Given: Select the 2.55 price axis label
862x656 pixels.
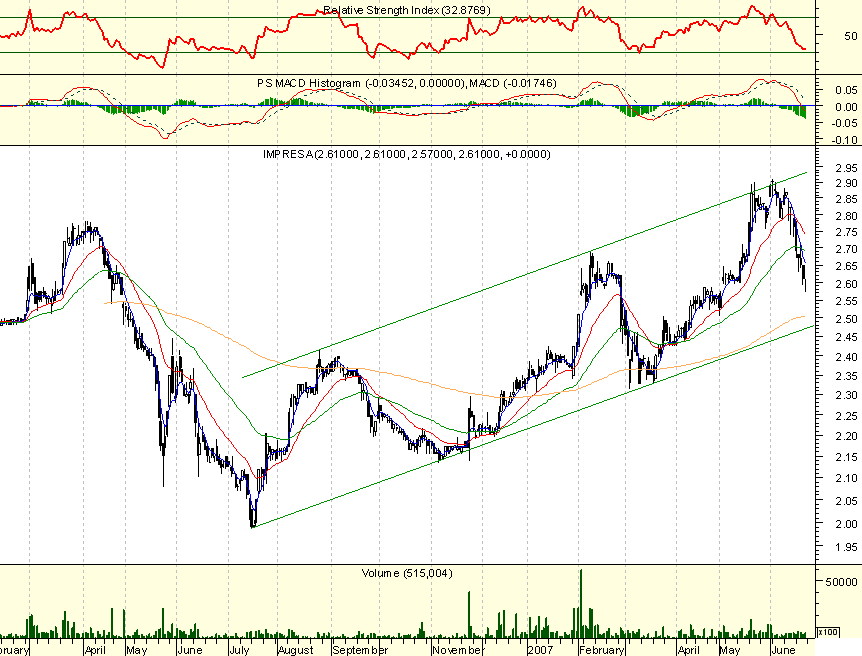Looking at the screenshot, I should click(846, 301).
